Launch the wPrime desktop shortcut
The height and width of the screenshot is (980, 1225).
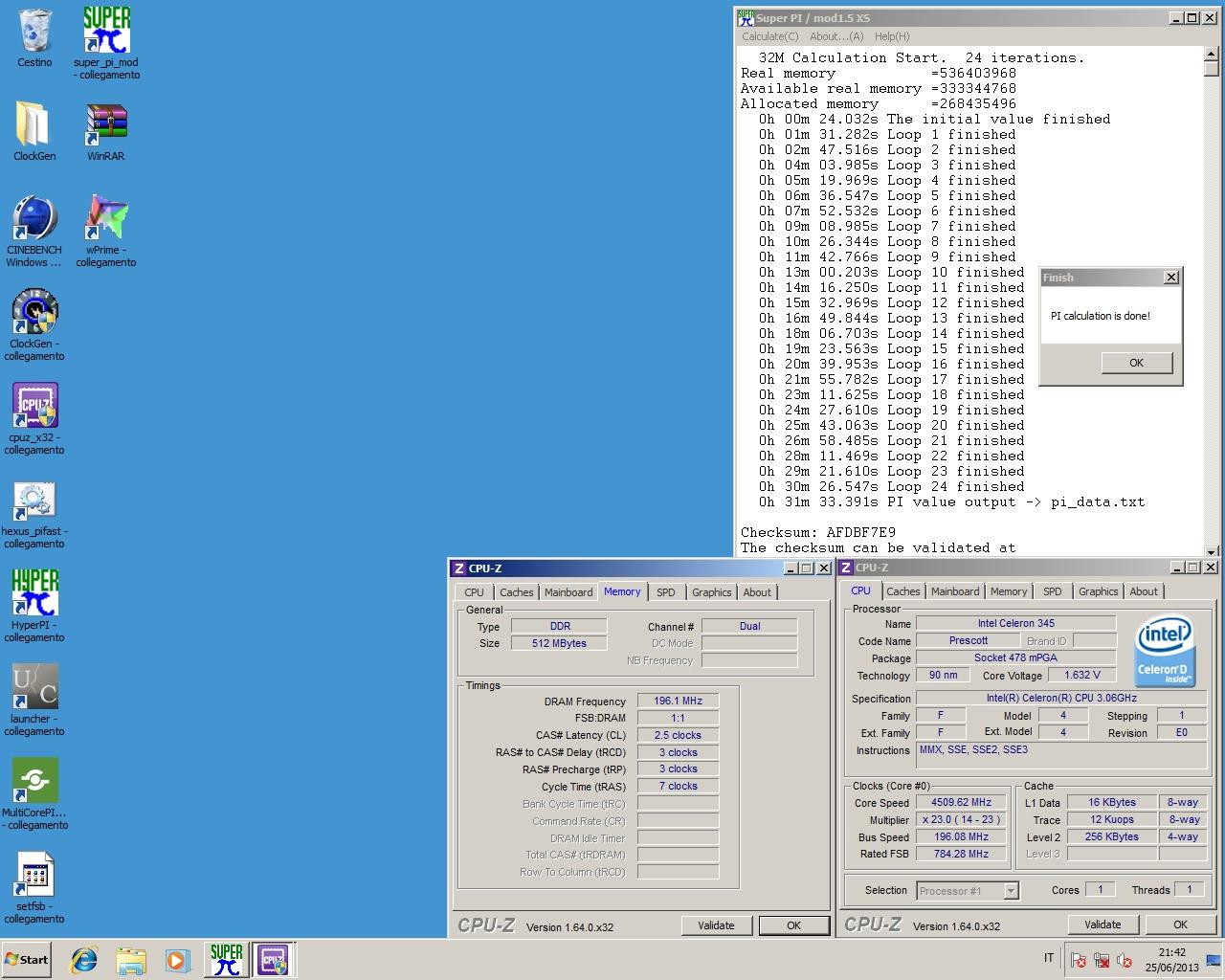[x=106, y=231]
